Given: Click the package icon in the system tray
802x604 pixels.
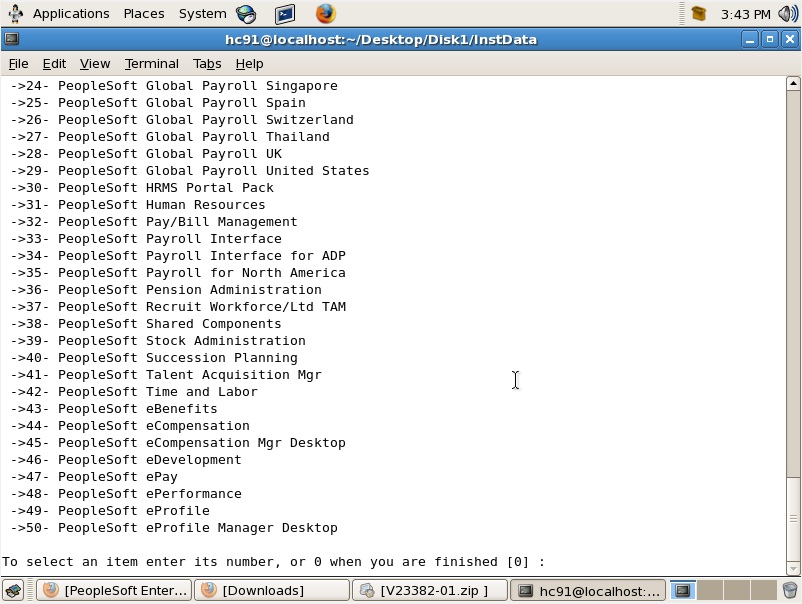Looking at the screenshot, I should tap(698, 13).
